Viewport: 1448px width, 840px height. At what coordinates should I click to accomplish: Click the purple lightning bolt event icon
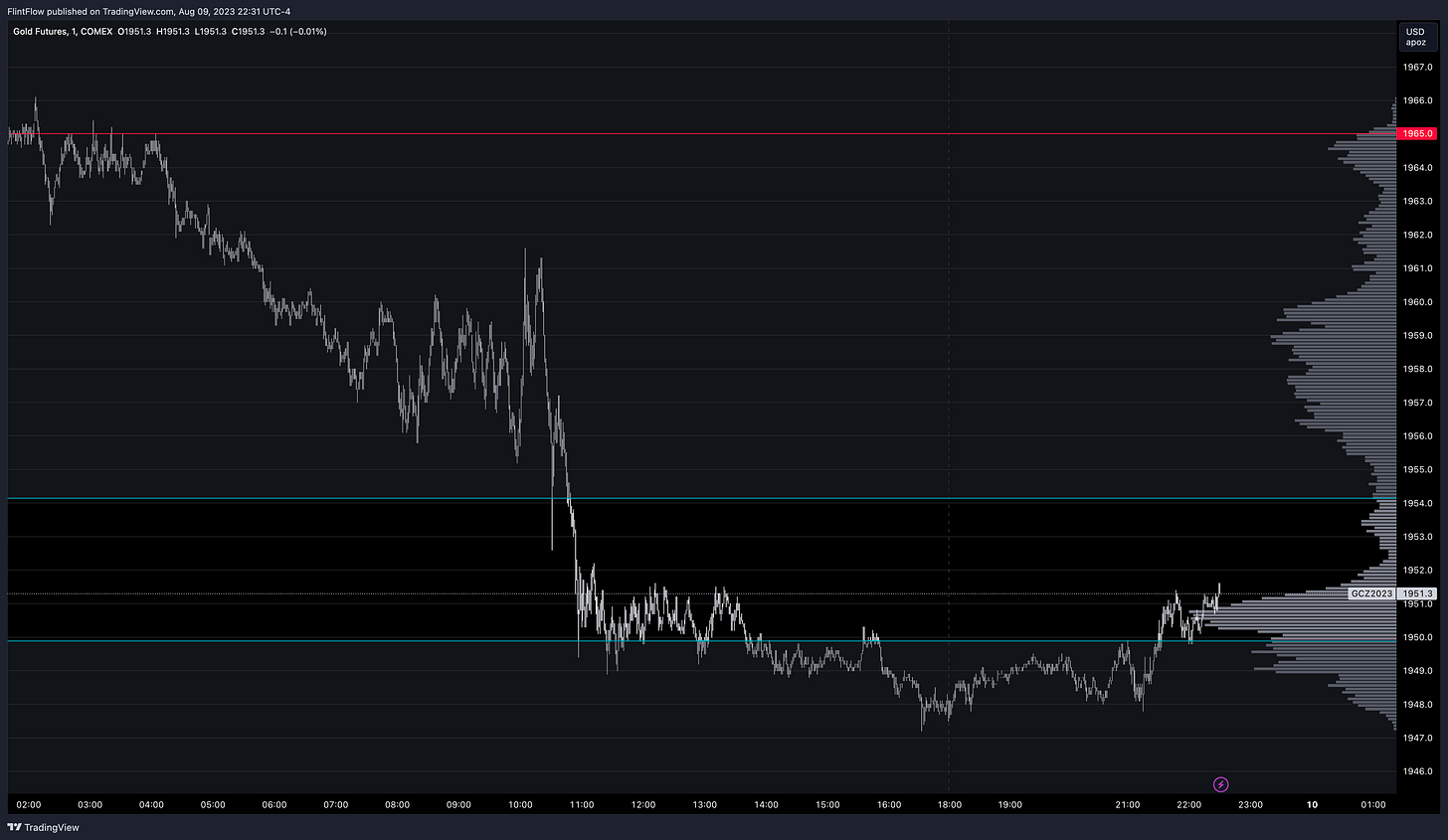[x=1221, y=785]
